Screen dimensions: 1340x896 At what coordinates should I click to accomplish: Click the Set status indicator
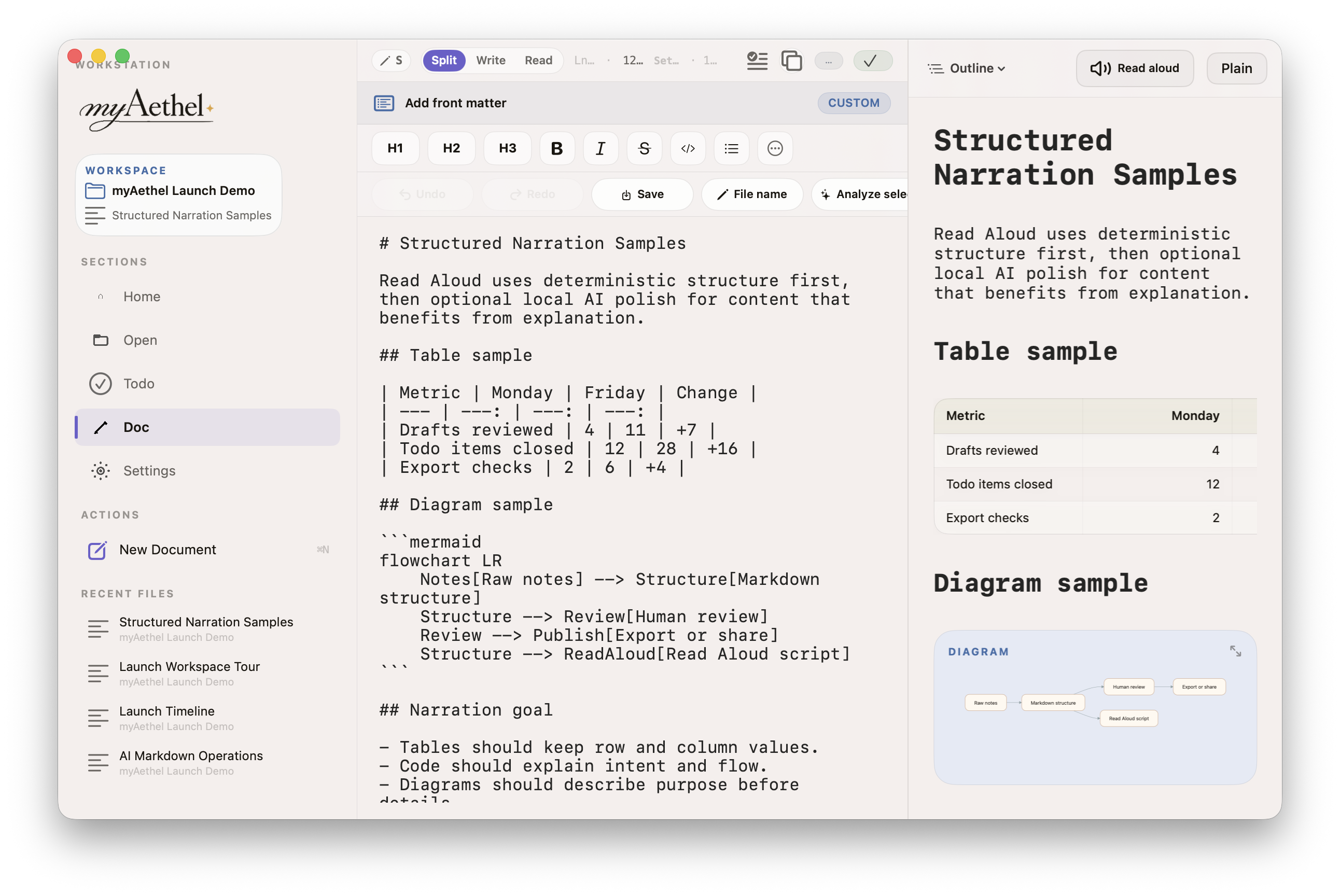click(x=666, y=61)
